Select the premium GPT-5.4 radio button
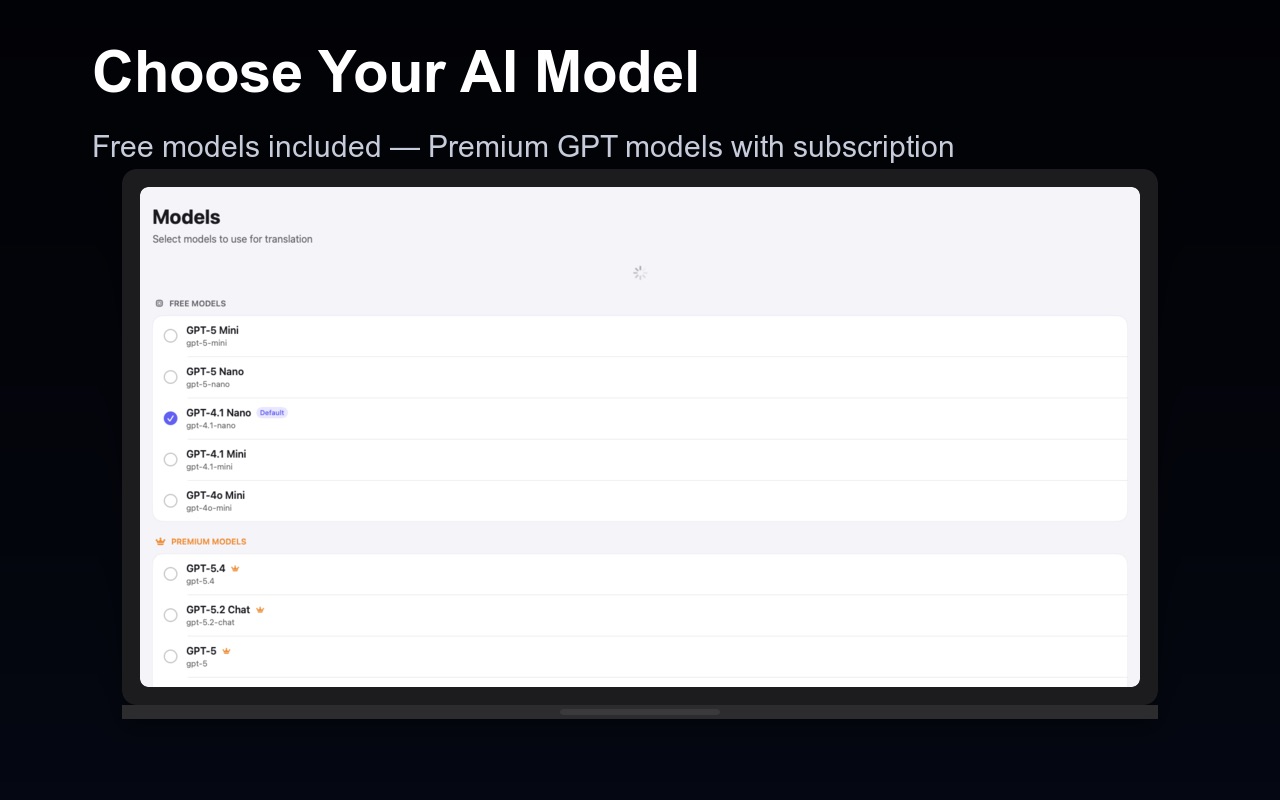 [170, 574]
